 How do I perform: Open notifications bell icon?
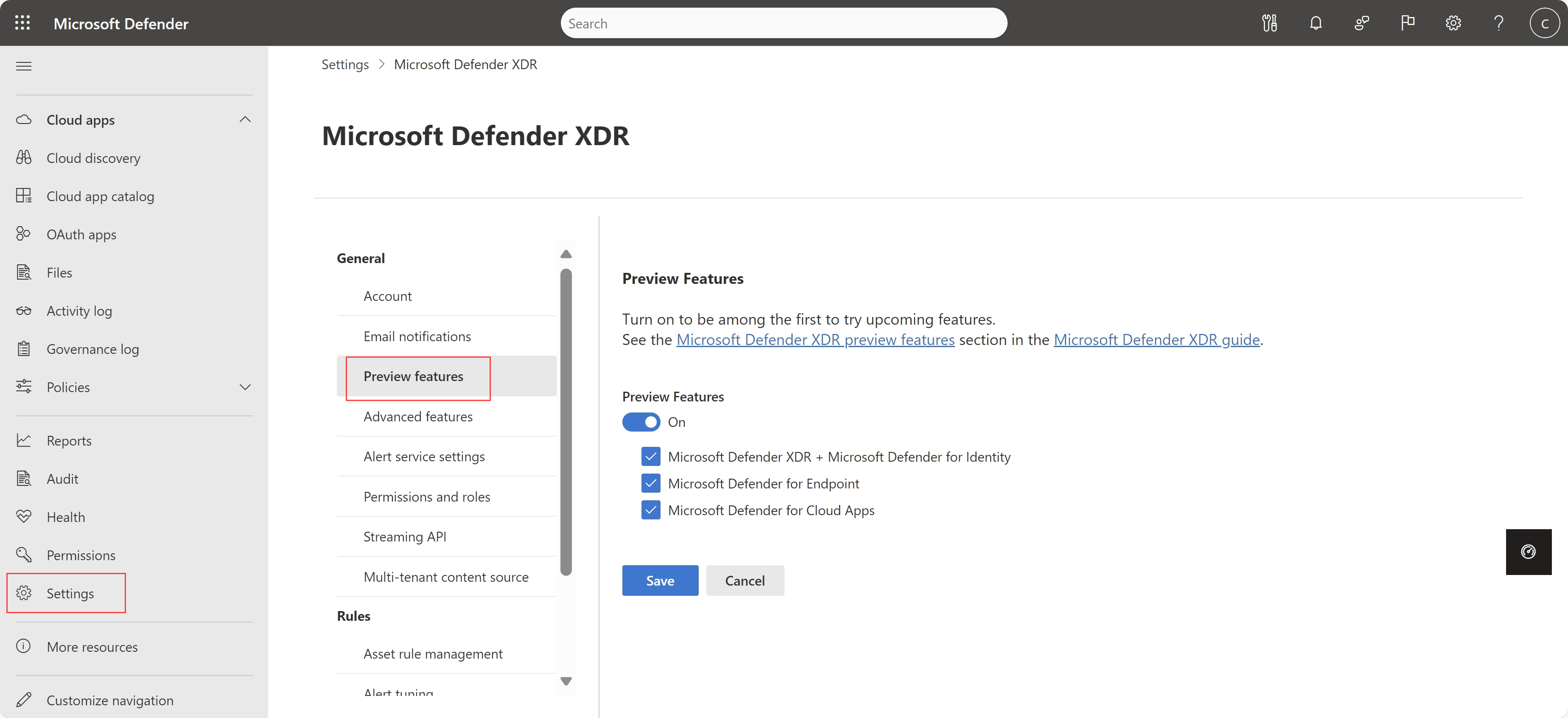coord(1316,23)
